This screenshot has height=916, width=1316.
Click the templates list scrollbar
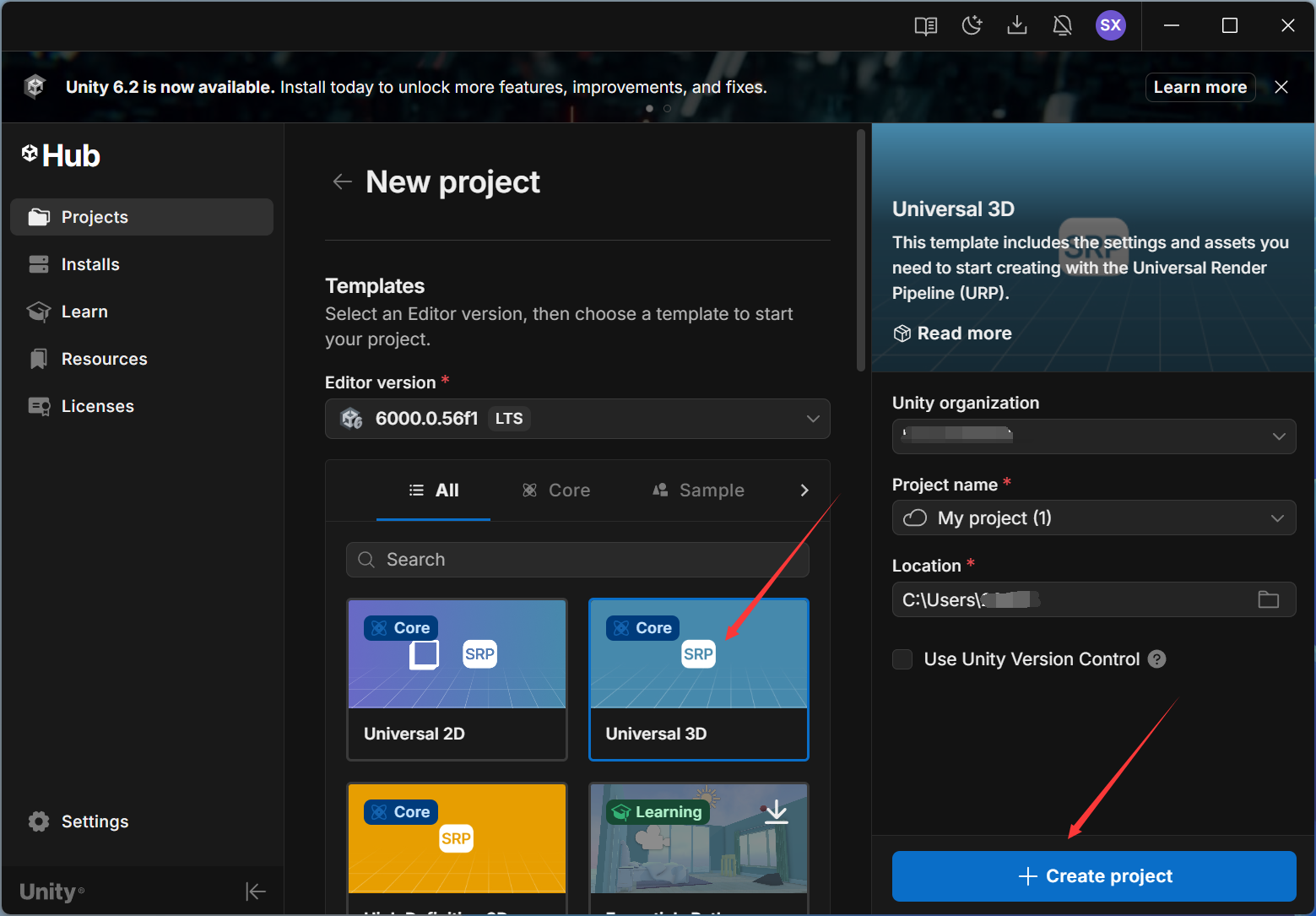click(x=861, y=250)
